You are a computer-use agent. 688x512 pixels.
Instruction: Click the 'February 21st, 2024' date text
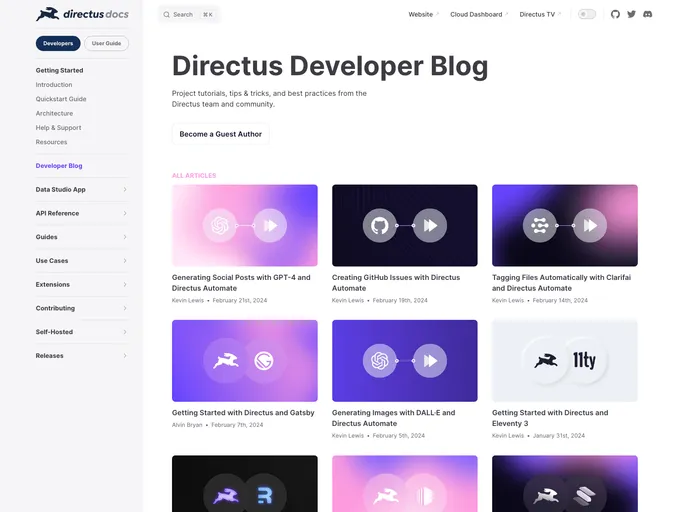pos(240,301)
